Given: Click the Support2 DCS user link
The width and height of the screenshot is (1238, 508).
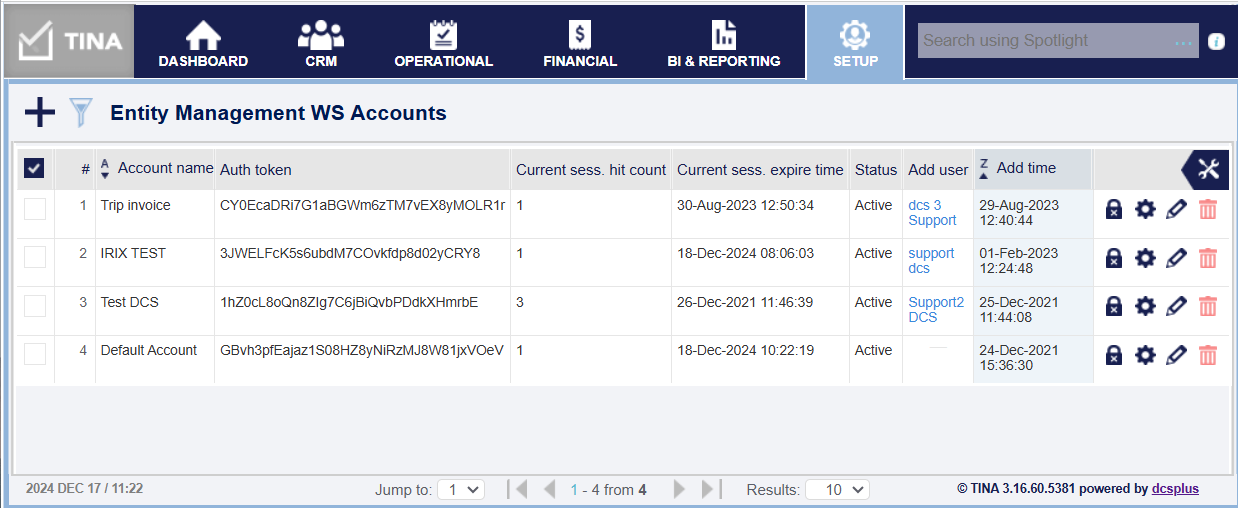Looking at the screenshot, I should coord(936,309).
